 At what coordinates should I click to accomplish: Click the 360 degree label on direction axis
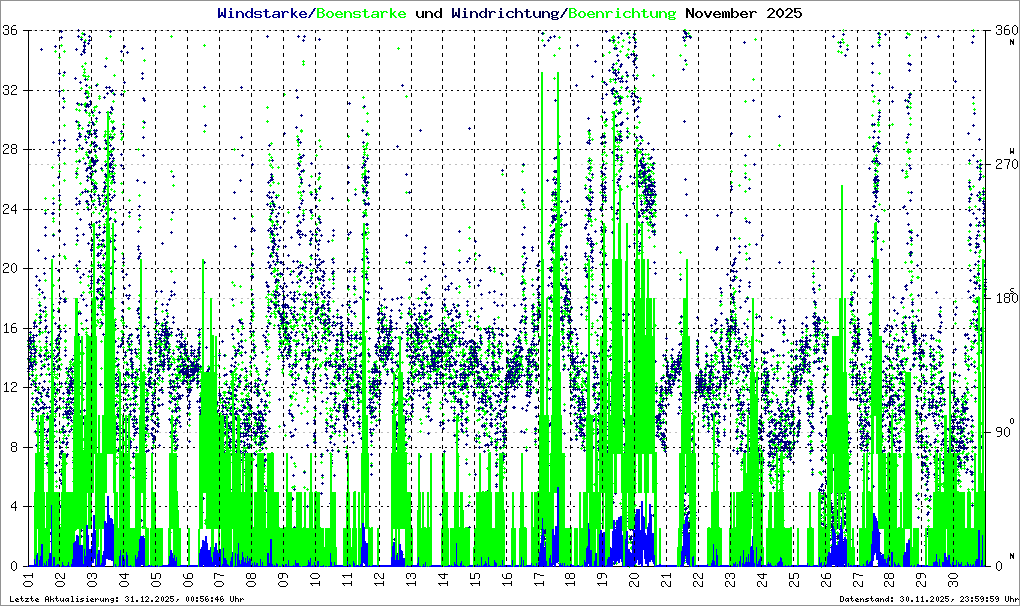(1006, 31)
